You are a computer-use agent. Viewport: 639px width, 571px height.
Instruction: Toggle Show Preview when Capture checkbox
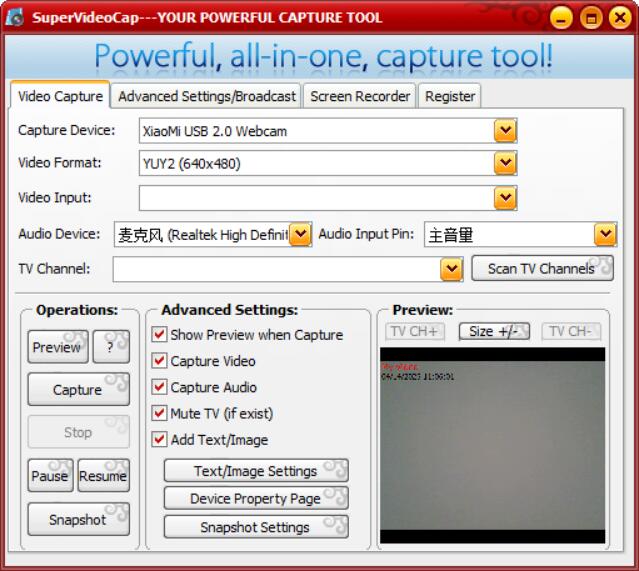(159, 335)
